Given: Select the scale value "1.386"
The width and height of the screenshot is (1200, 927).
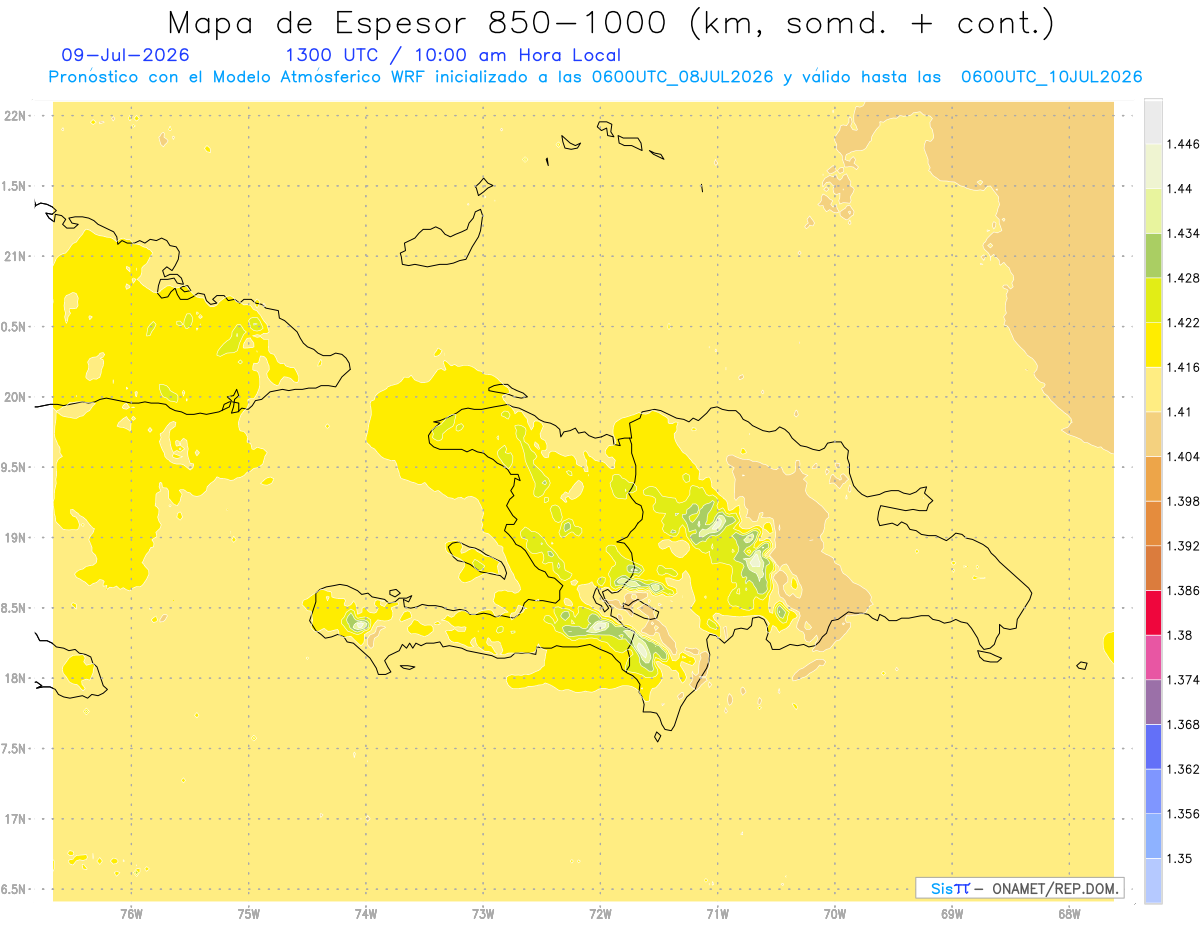Looking at the screenshot, I should click(1183, 590).
